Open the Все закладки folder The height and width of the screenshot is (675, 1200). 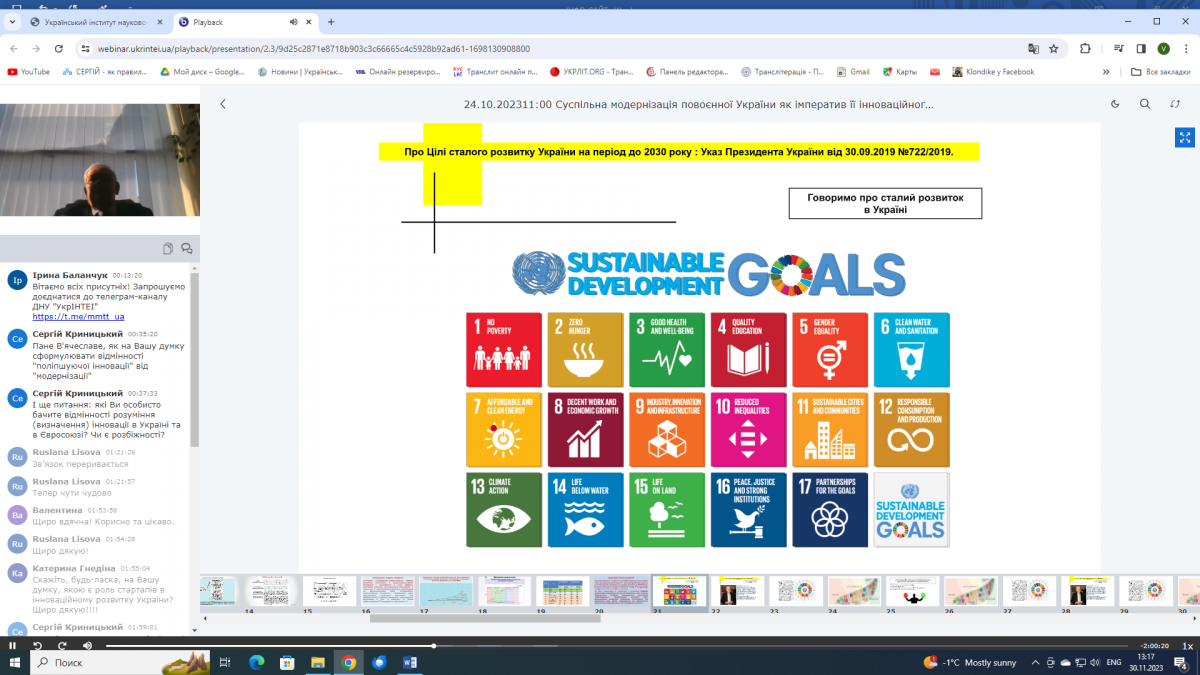(1161, 72)
